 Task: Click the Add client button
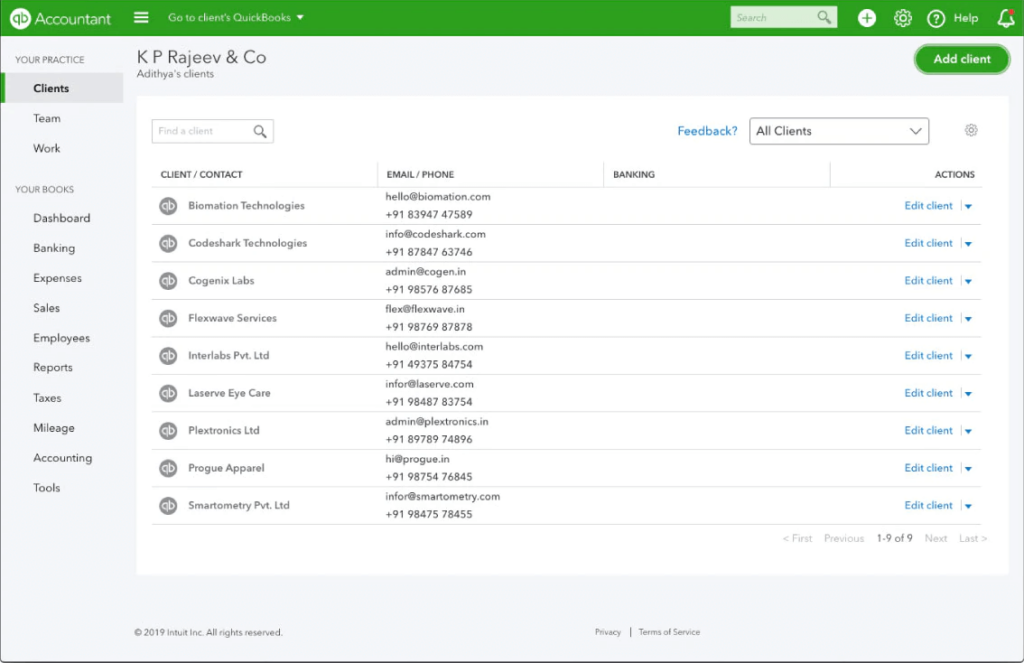(962, 59)
